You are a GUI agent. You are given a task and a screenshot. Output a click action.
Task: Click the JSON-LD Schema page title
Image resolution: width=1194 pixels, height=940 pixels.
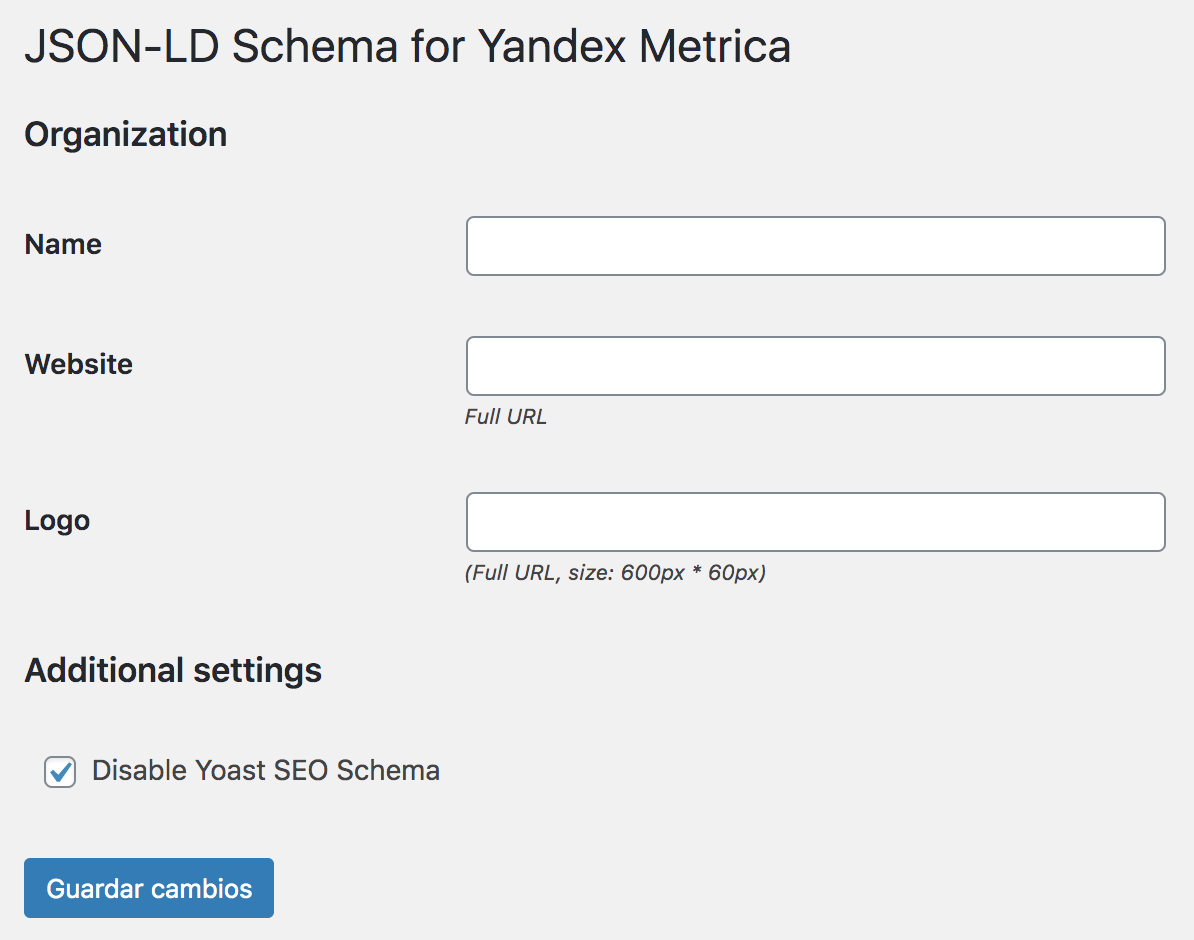click(x=407, y=46)
